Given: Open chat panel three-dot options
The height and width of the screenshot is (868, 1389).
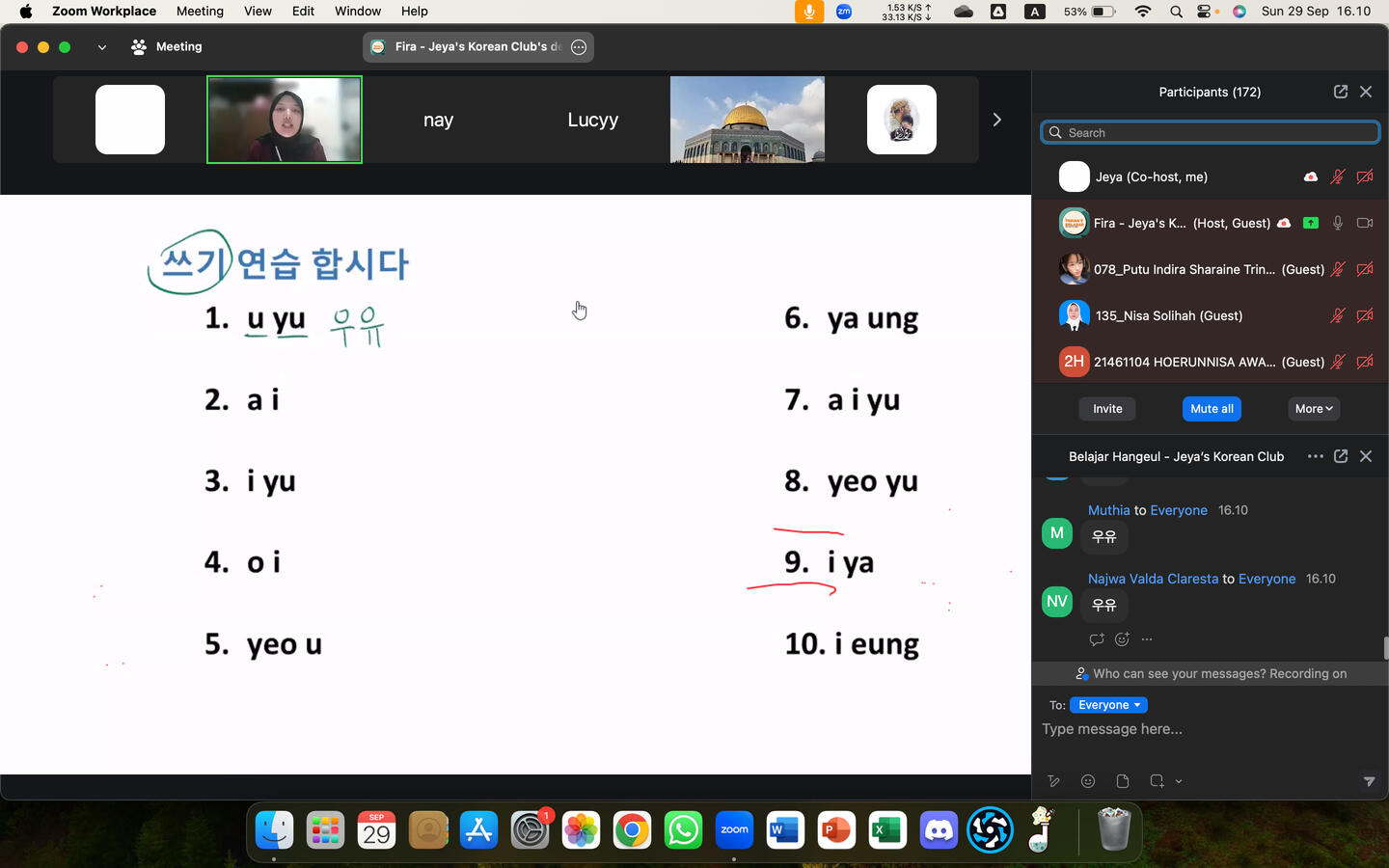Looking at the screenshot, I should tap(1315, 456).
